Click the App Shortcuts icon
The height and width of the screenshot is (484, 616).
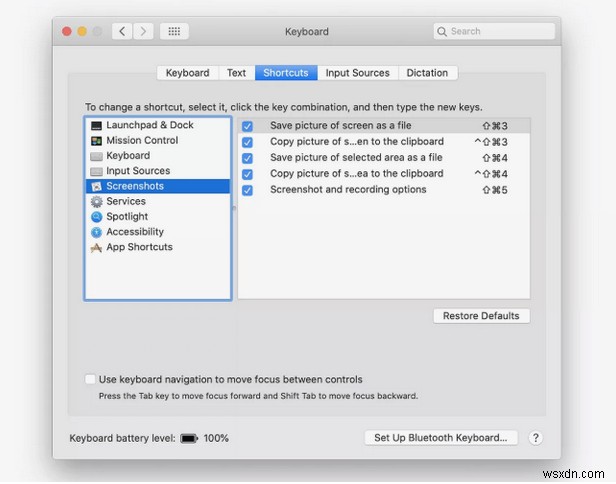(96, 248)
